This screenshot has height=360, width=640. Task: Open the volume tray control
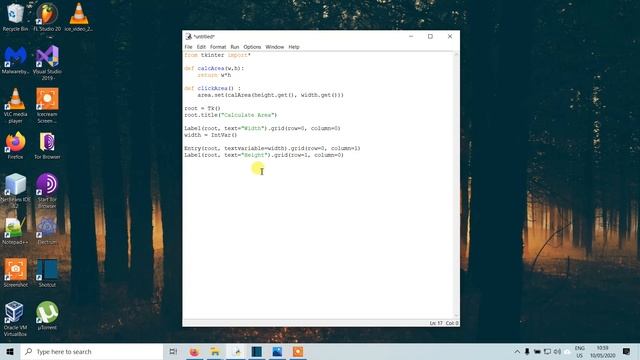[557, 351]
